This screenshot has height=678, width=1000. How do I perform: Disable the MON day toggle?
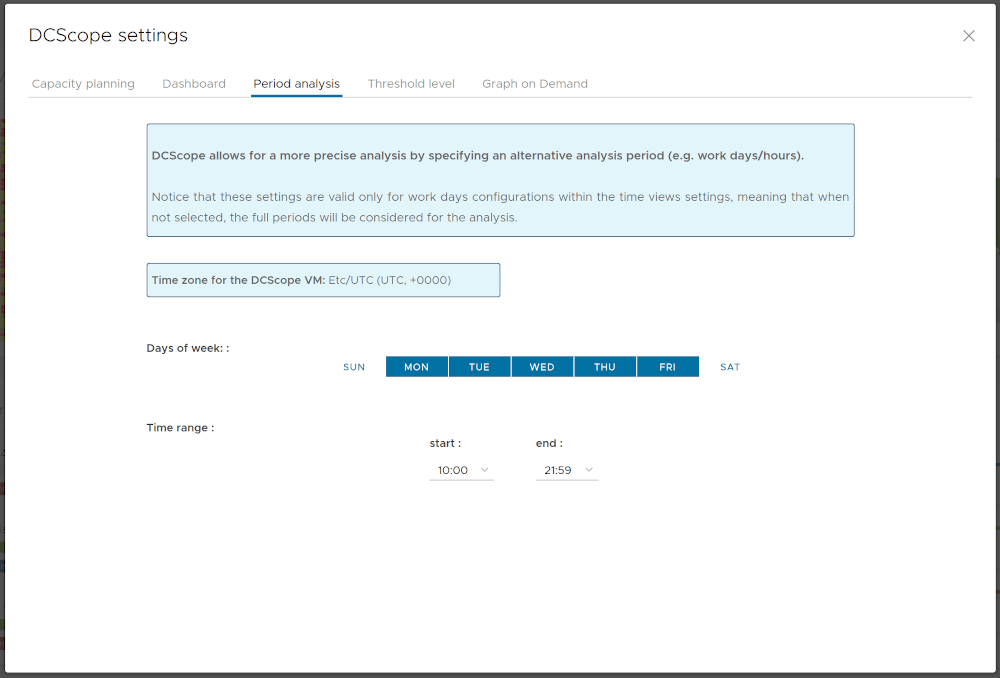click(416, 367)
